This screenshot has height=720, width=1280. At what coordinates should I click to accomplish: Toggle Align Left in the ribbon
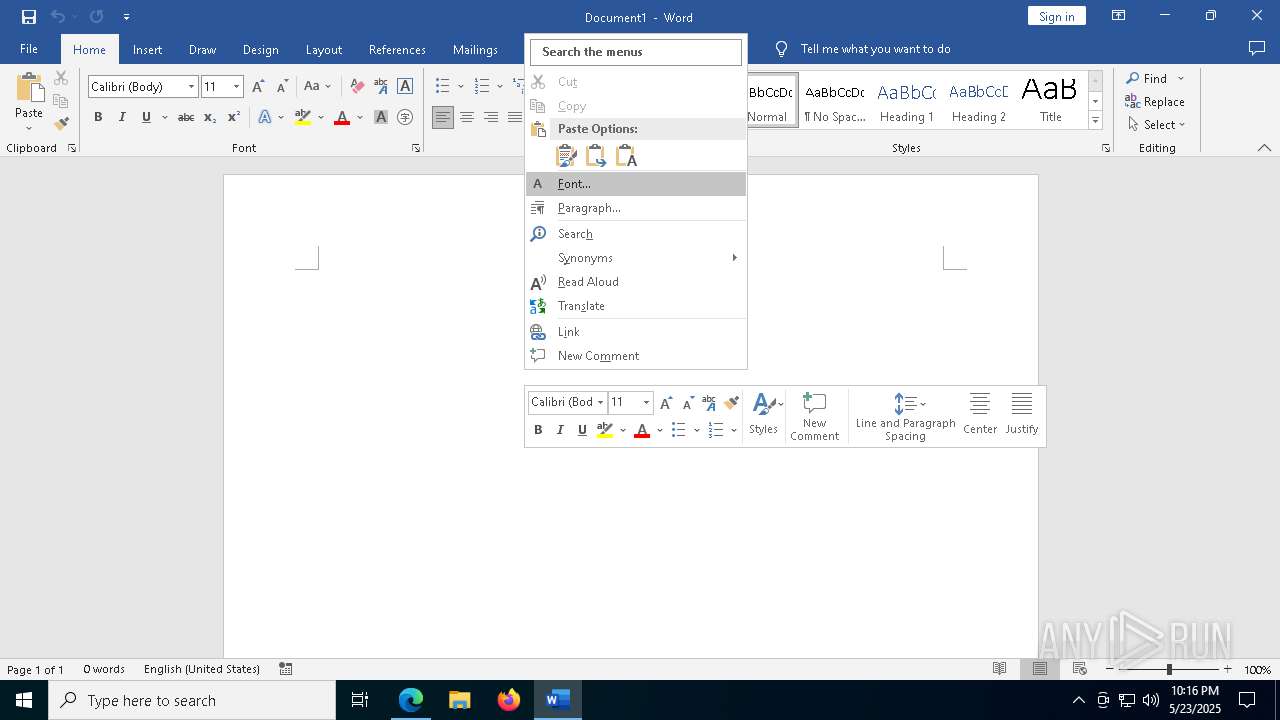tap(443, 117)
